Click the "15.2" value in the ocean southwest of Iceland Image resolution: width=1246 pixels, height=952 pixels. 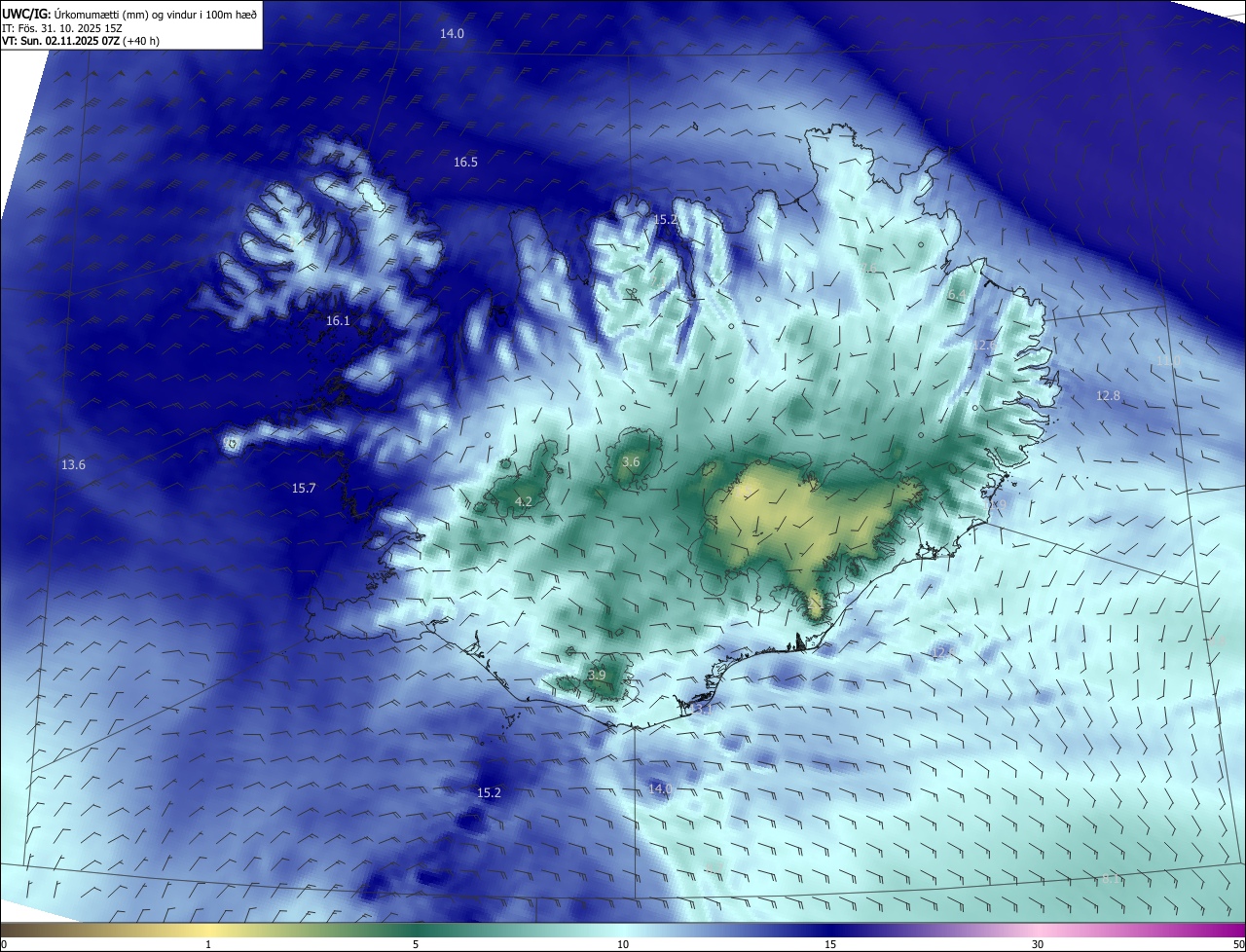[489, 794]
